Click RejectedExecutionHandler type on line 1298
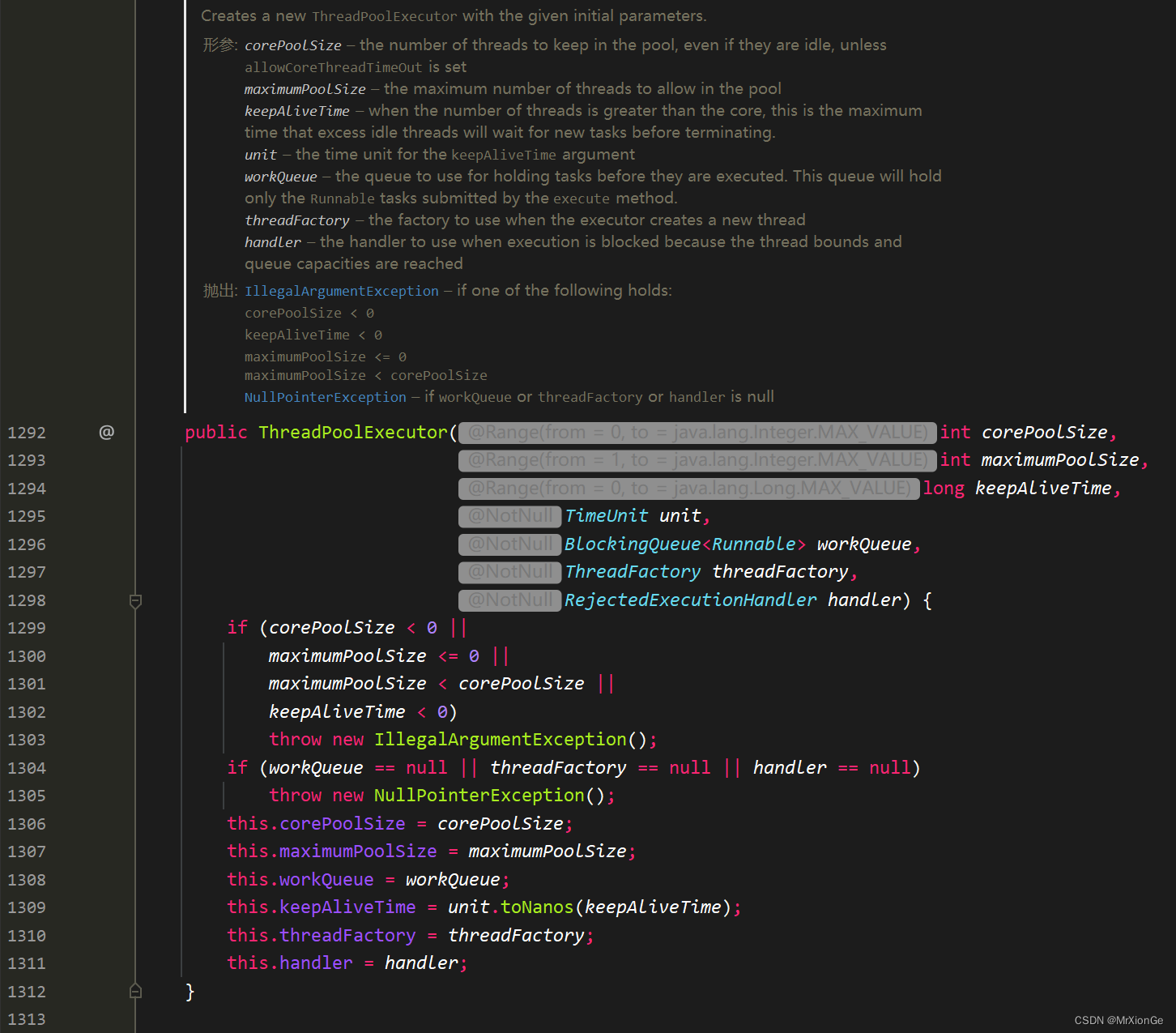Image resolution: width=1176 pixels, height=1033 pixels. 691,600
